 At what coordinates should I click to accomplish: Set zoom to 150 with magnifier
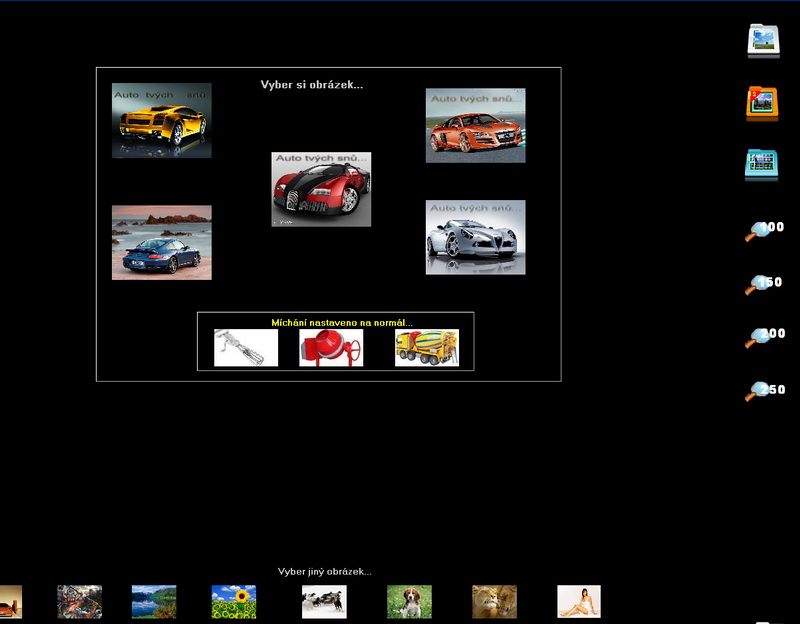(x=763, y=285)
